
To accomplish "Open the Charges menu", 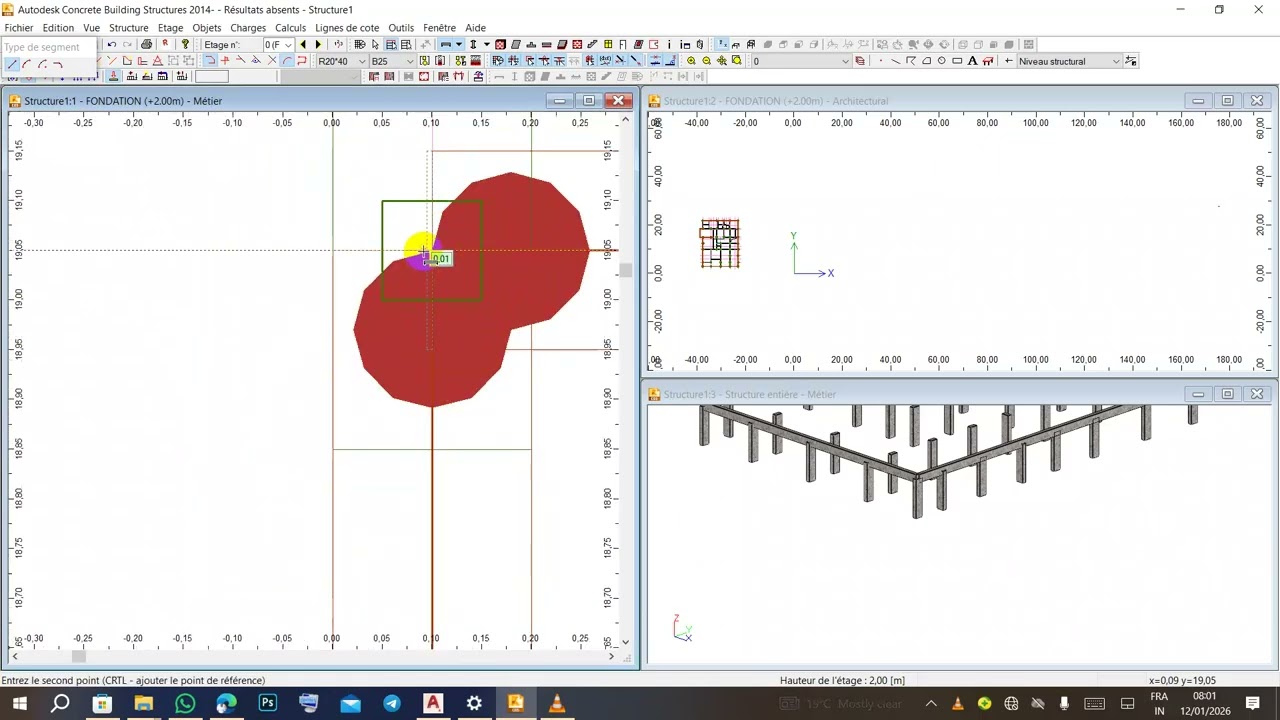I will point(248,28).
